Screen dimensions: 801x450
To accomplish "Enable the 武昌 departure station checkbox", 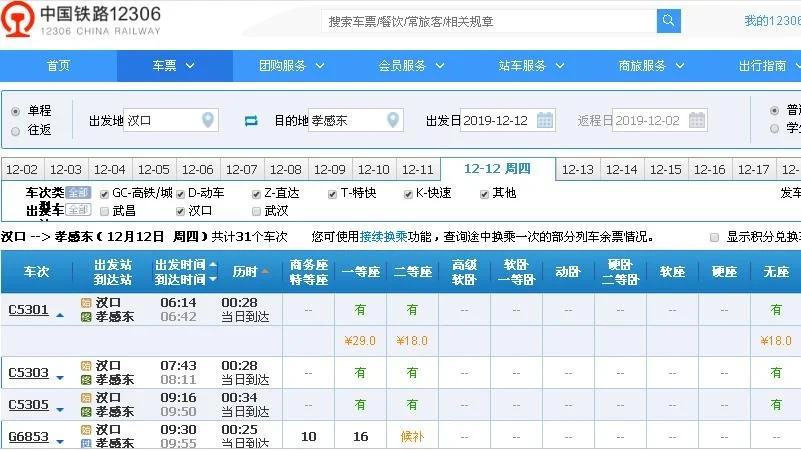I will (104, 211).
